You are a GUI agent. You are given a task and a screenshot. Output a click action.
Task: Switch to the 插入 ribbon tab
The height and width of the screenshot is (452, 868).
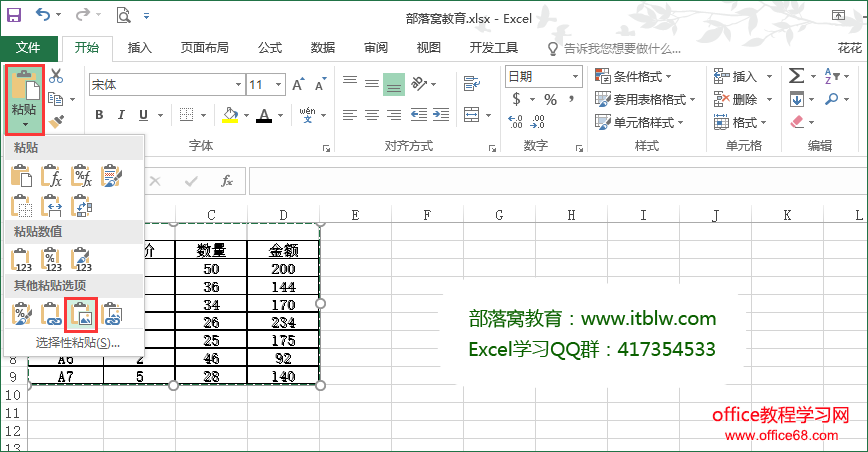[140, 48]
